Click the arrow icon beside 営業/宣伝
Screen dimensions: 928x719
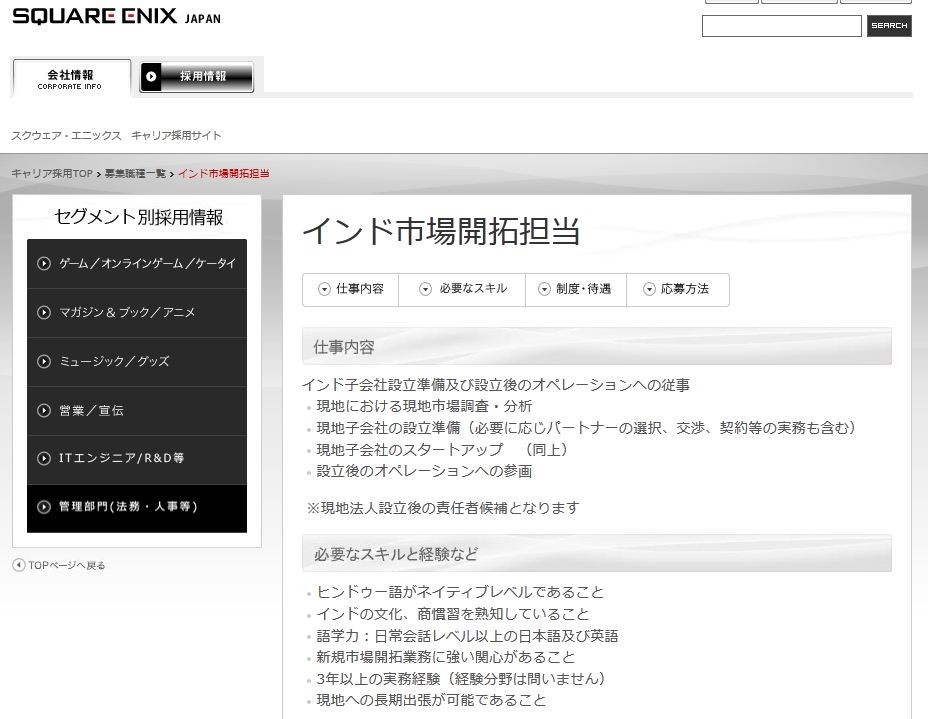(44, 410)
